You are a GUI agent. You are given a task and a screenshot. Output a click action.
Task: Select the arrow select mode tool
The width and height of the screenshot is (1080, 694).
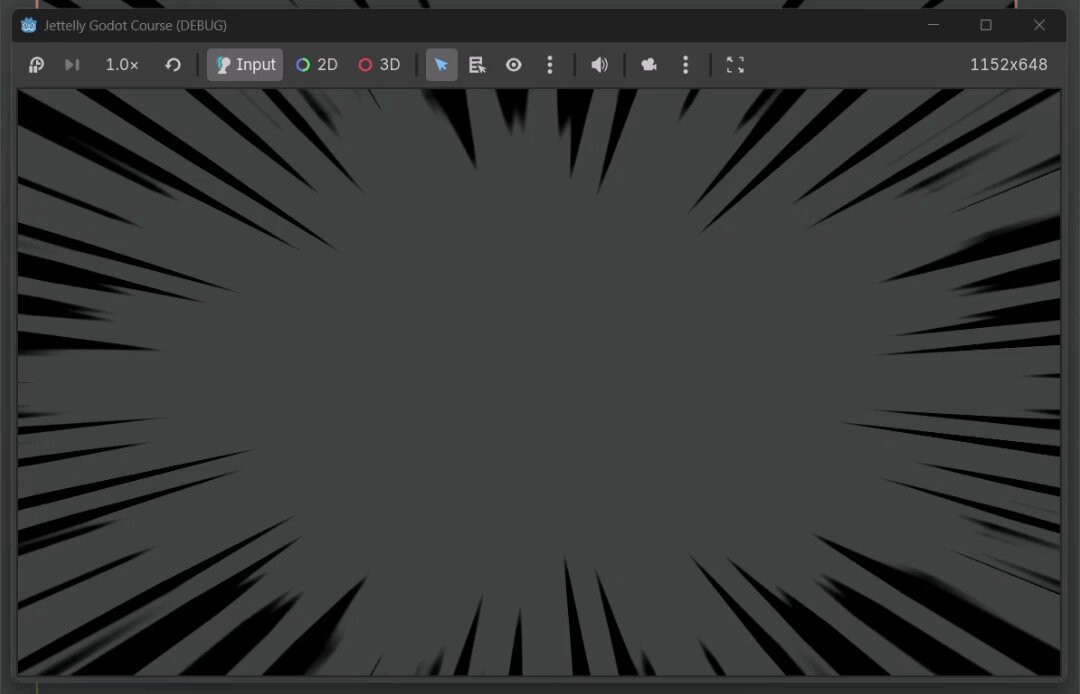pos(441,65)
